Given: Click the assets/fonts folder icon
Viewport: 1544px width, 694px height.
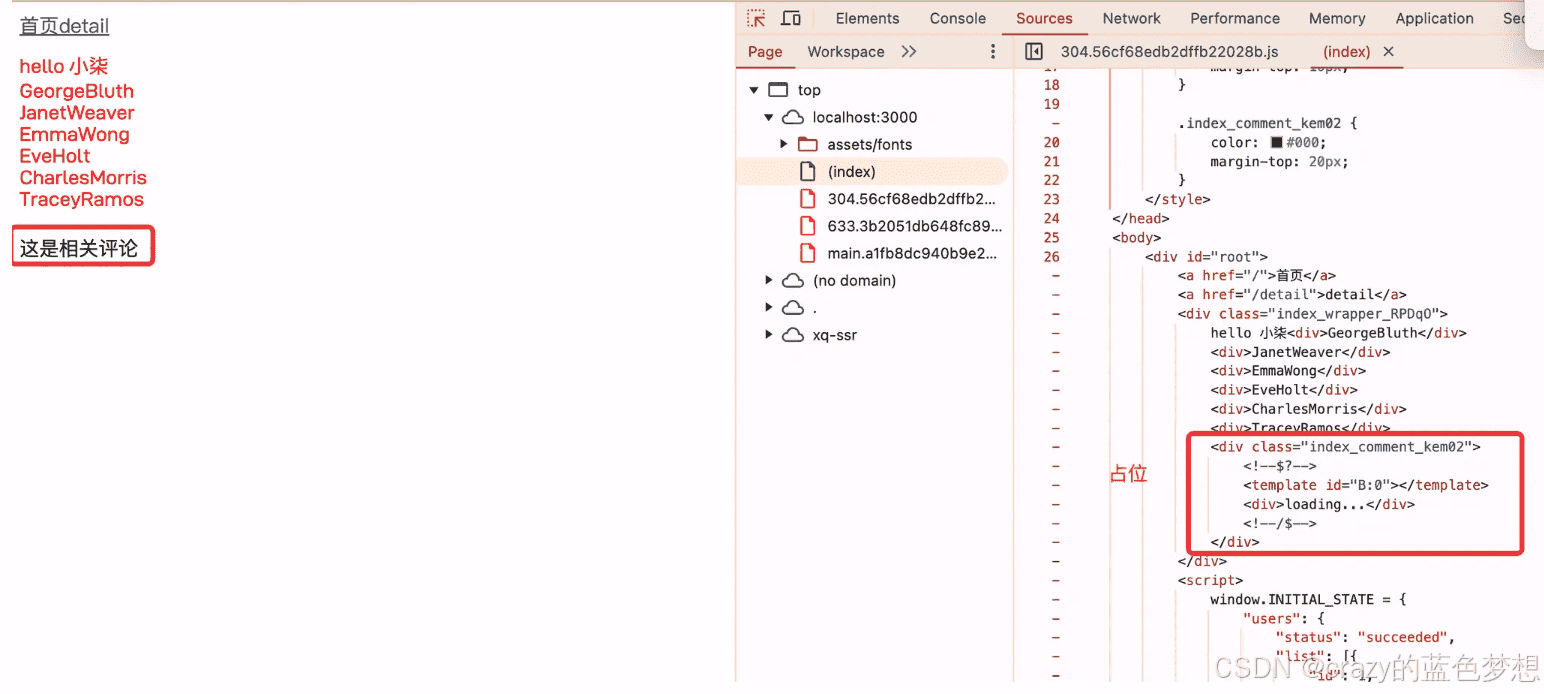Looking at the screenshot, I should [x=808, y=145].
